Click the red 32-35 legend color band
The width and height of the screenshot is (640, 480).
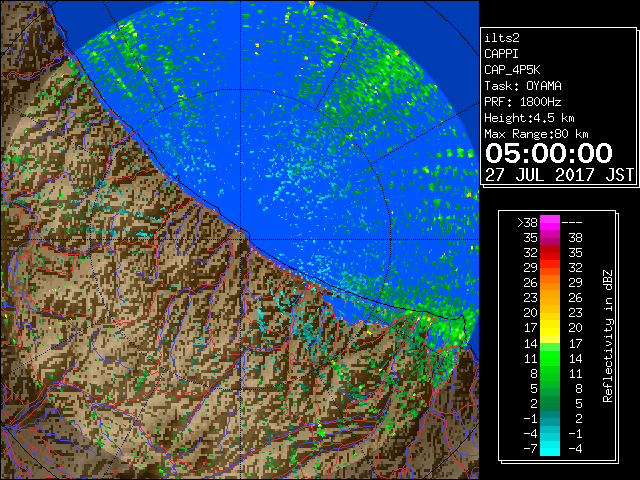pyautogui.click(x=550, y=253)
